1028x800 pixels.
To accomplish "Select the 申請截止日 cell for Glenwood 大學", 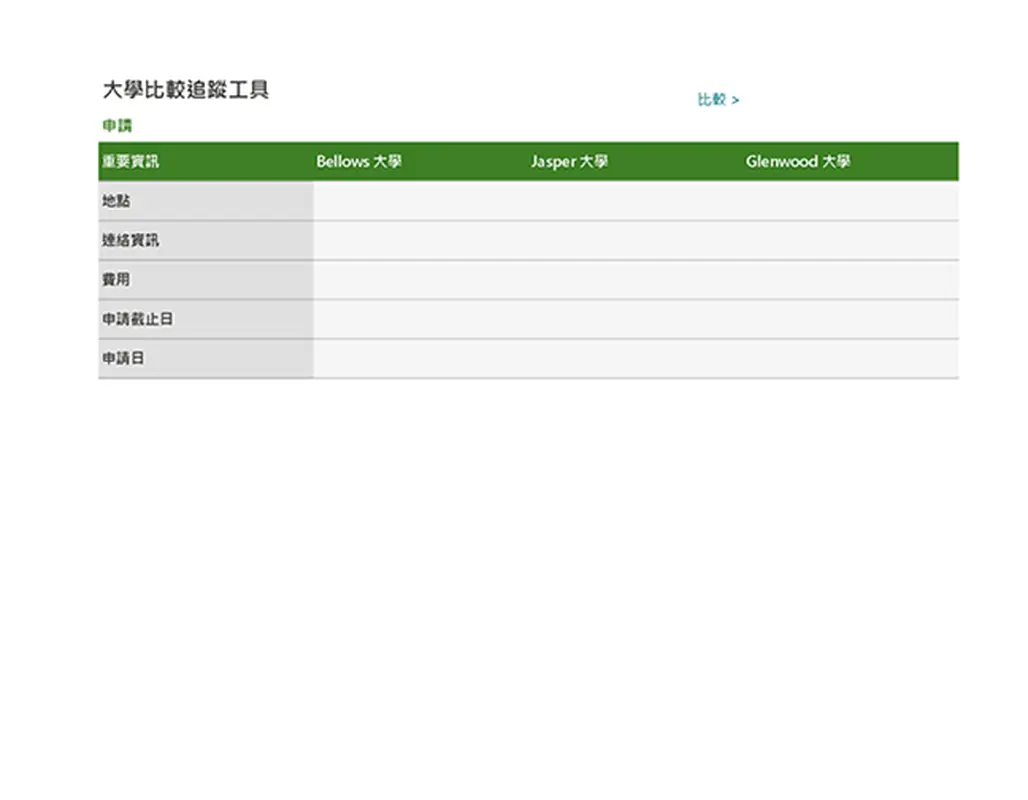I will click(850, 319).
